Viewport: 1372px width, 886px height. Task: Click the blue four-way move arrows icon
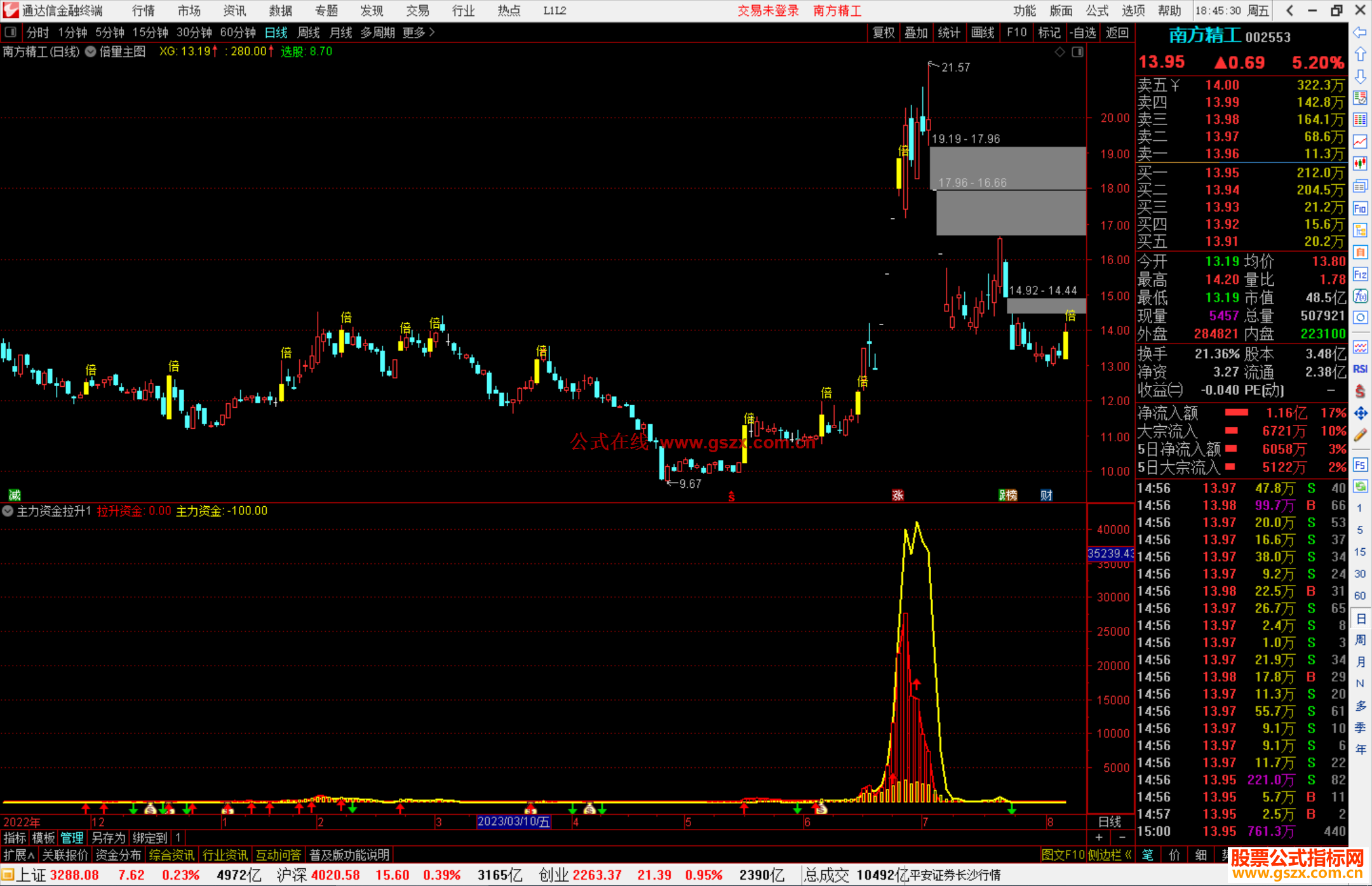(1360, 413)
